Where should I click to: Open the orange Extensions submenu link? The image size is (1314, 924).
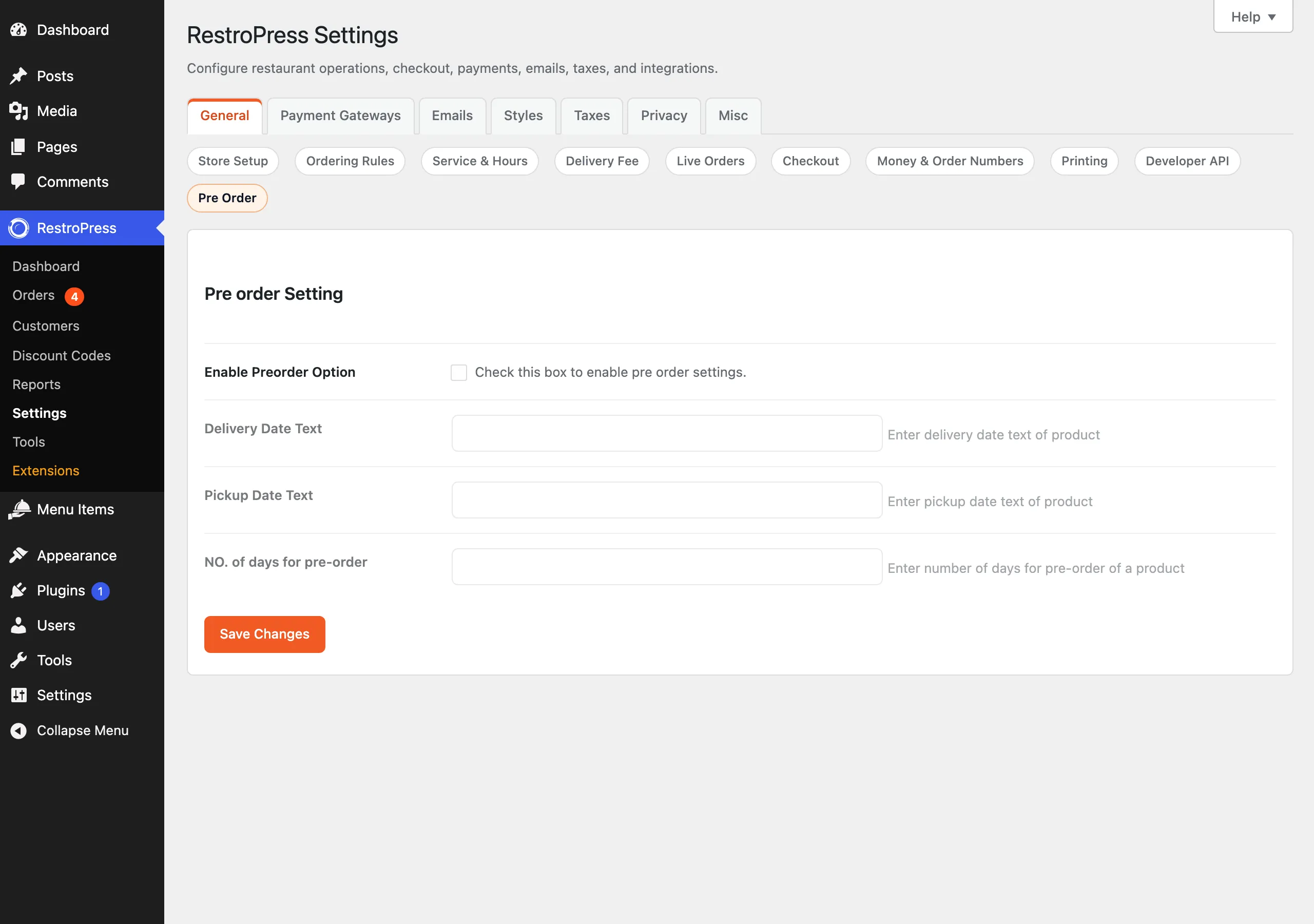46,471
